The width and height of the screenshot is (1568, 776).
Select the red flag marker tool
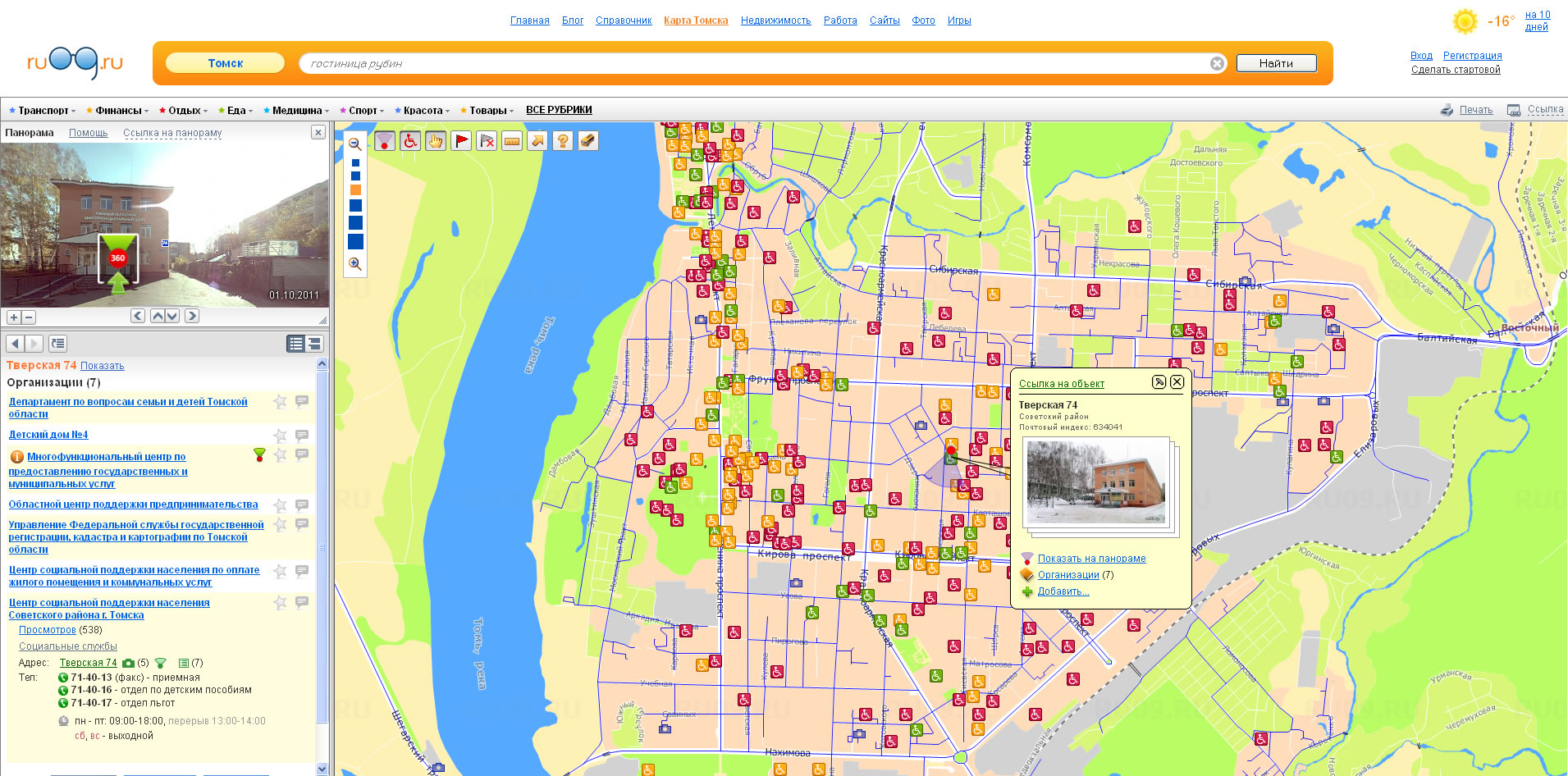click(x=461, y=141)
